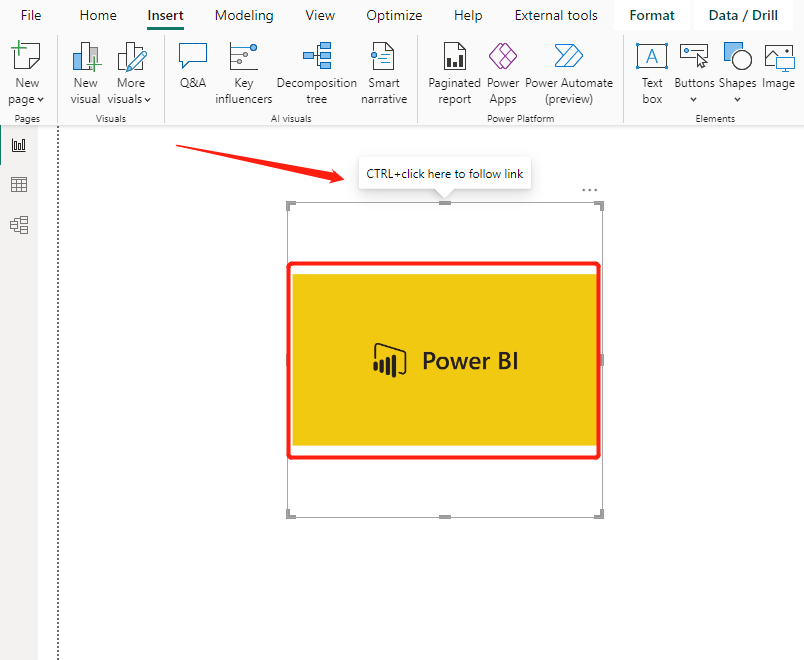Screen dimensions: 804x660
Task: Add a Smart narrative visual
Action: pos(384,73)
